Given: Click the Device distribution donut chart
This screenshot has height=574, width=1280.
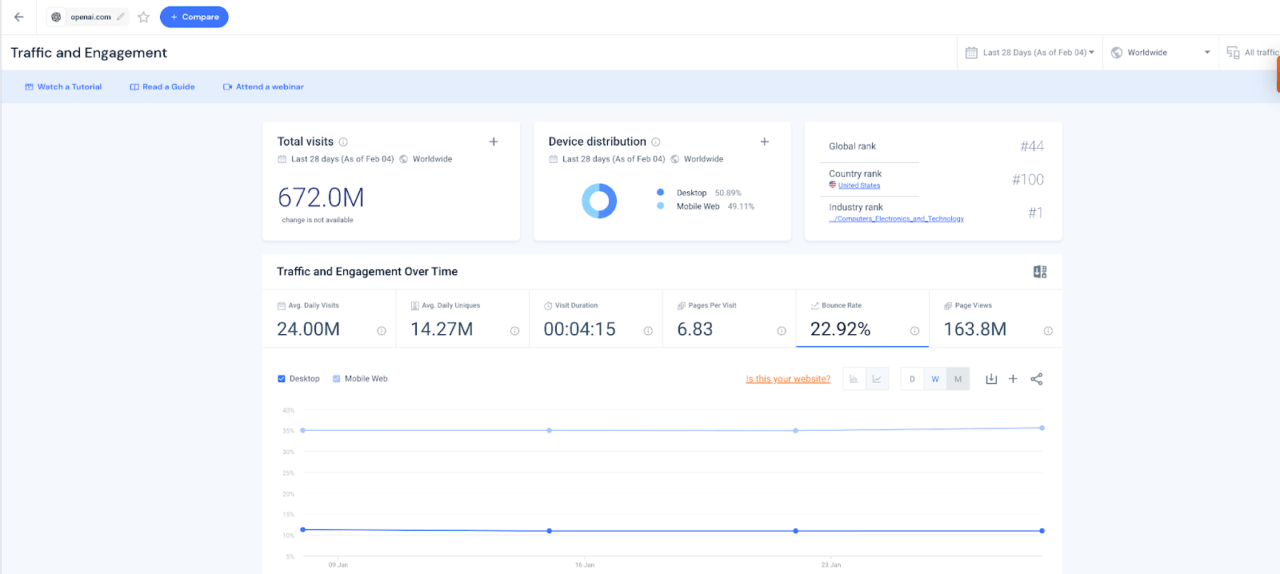Looking at the screenshot, I should pyautogui.click(x=599, y=201).
